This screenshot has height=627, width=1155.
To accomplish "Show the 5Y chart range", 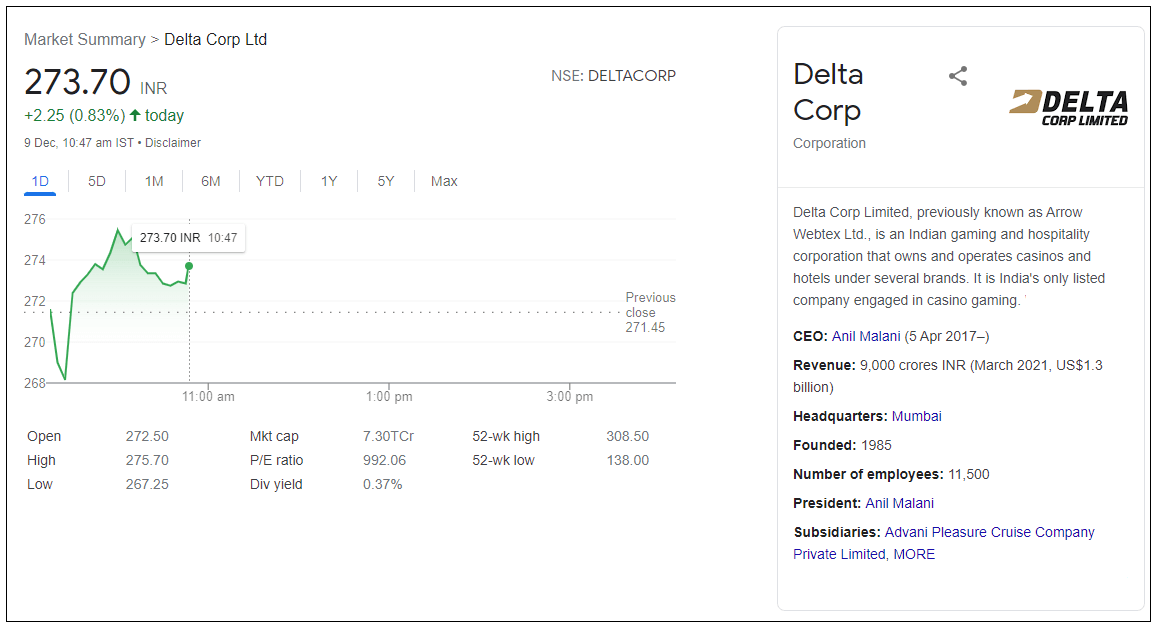I will (386, 181).
